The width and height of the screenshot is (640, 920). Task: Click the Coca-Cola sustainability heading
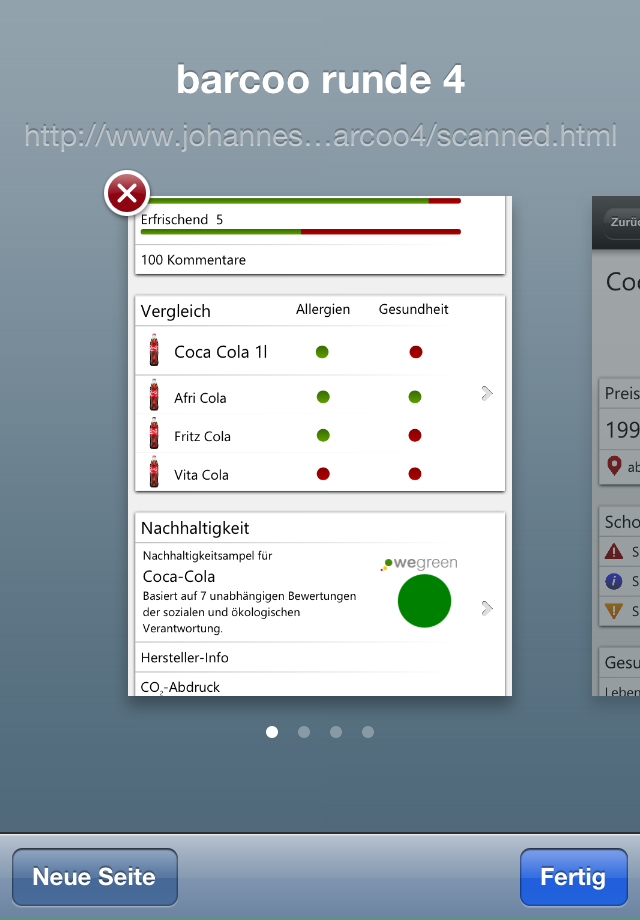179,576
